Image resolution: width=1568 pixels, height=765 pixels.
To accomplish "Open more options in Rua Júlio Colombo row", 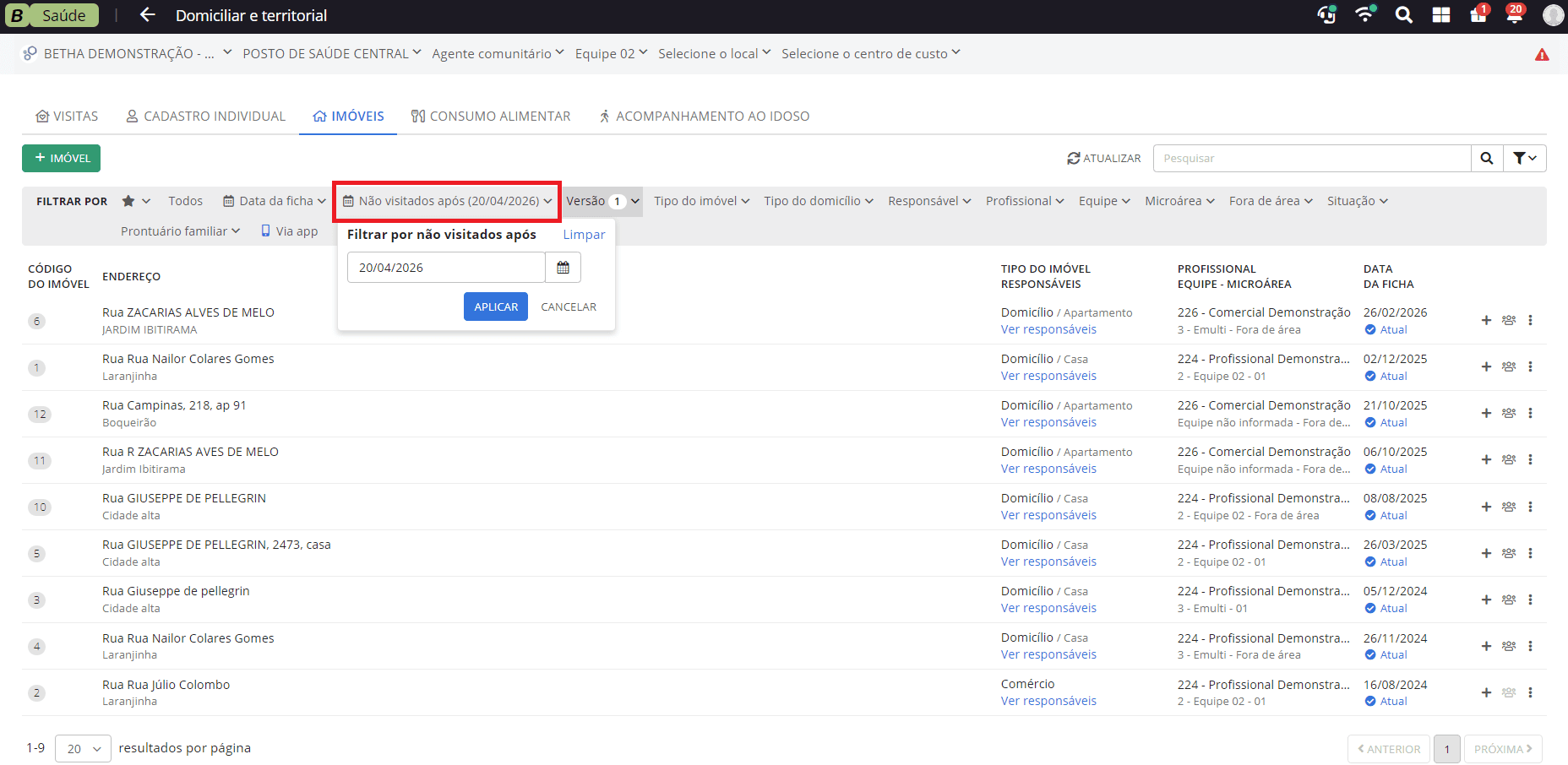I will point(1530,692).
